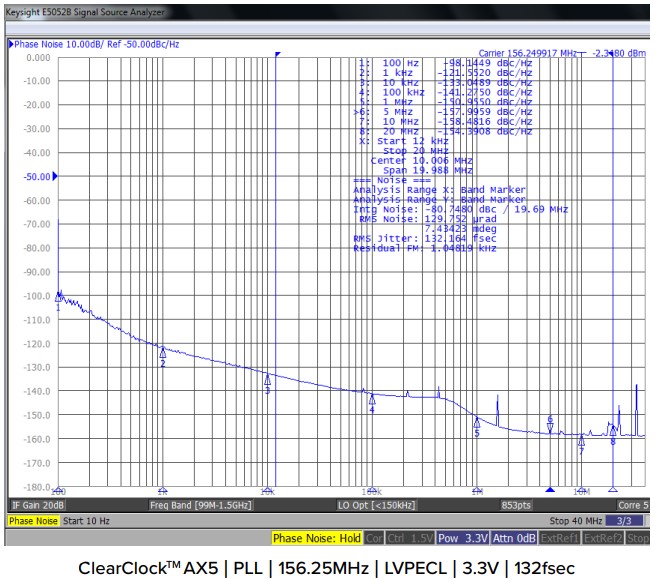The height and width of the screenshot is (580, 655).
Task: Click the IF Gain 20dB label
Action: point(38,505)
